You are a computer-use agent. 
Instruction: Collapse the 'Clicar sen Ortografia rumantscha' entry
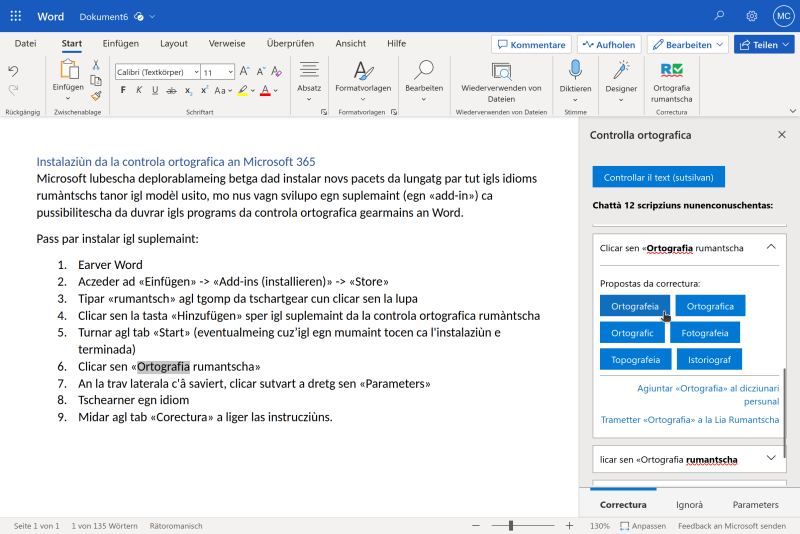pyautogui.click(x=770, y=247)
